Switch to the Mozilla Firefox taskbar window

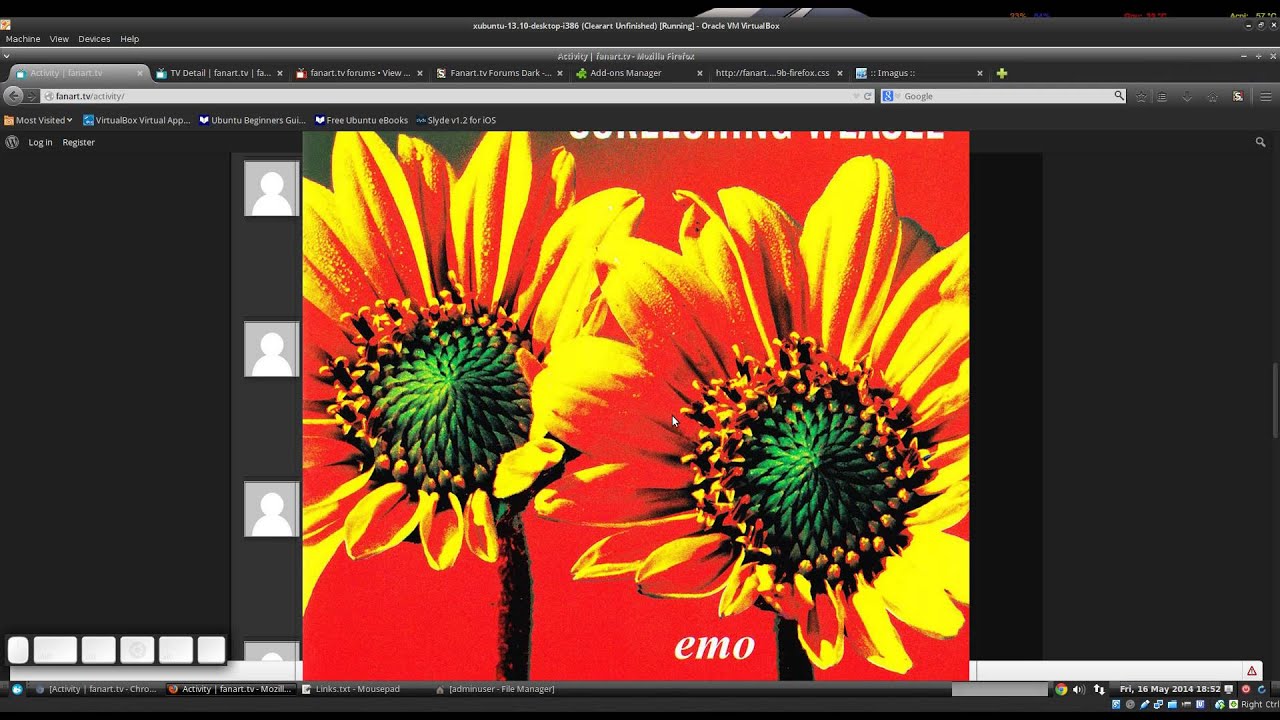[231, 689]
